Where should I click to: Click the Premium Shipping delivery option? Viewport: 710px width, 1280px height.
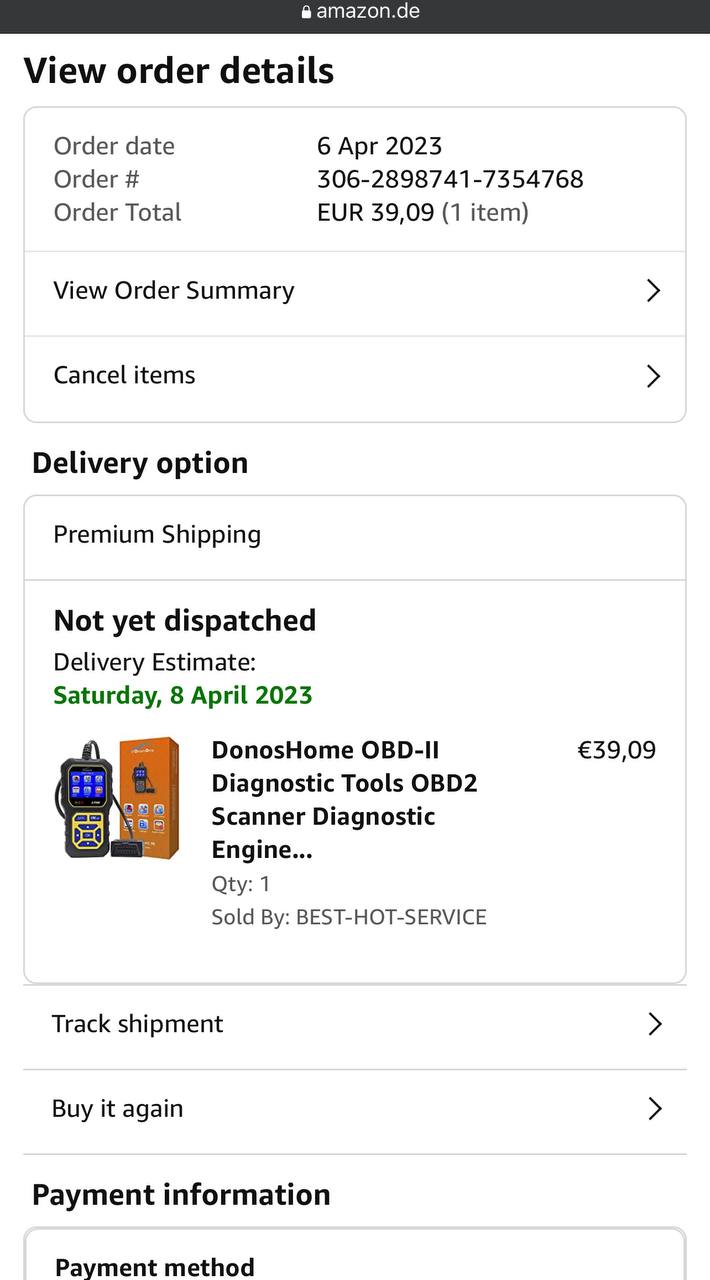(x=157, y=535)
